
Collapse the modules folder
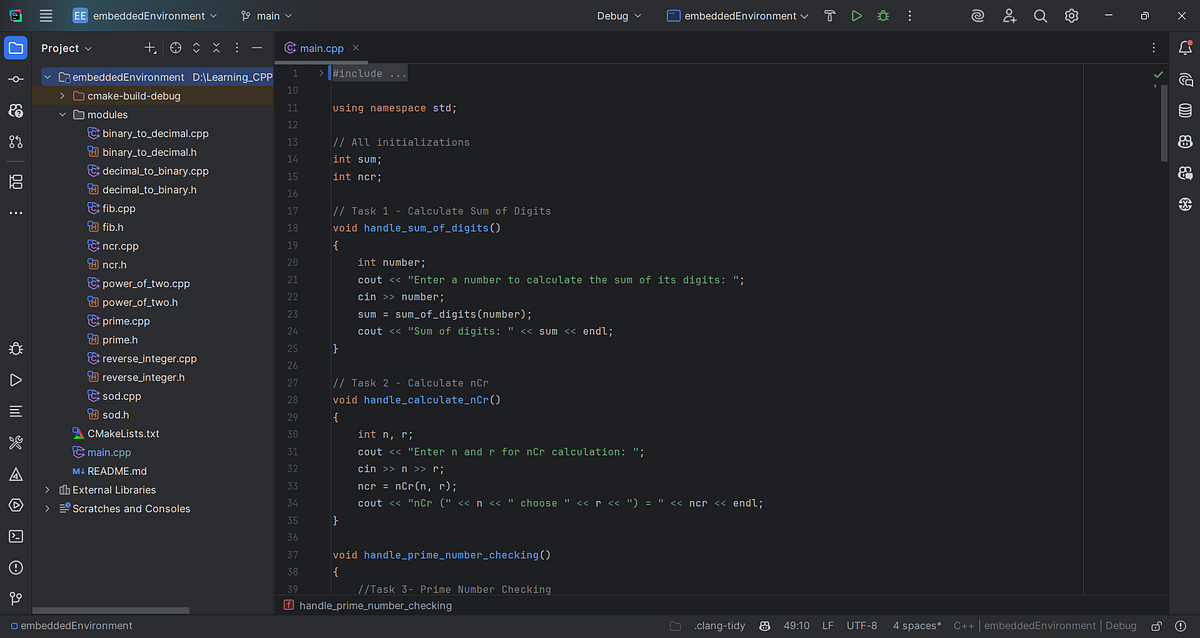click(x=63, y=115)
